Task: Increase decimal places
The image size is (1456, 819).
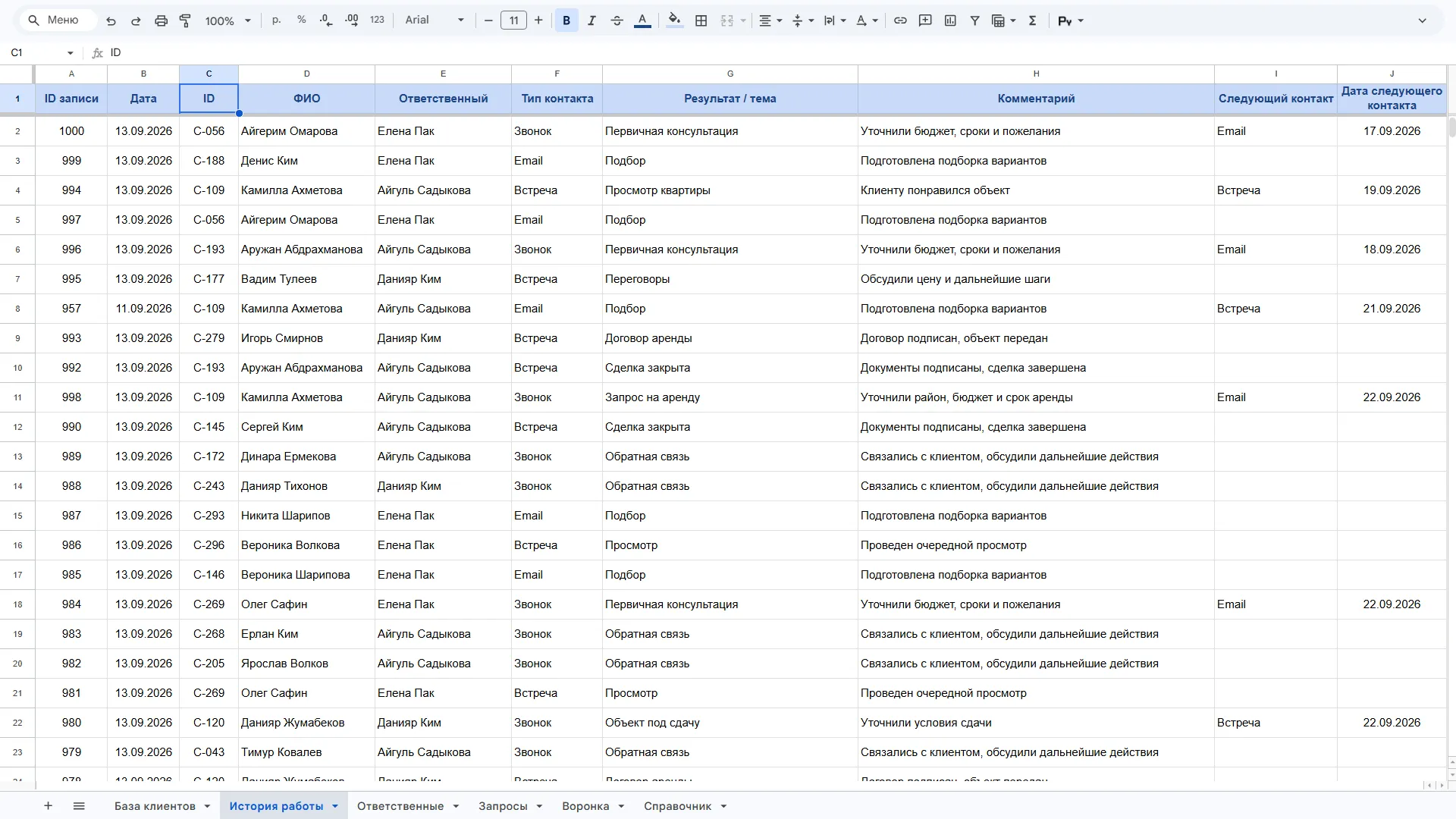Action: point(352,20)
